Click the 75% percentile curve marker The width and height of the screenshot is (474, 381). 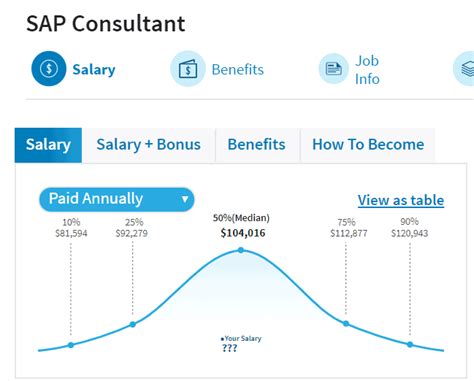pyautogui.click(x=346, y=323)
